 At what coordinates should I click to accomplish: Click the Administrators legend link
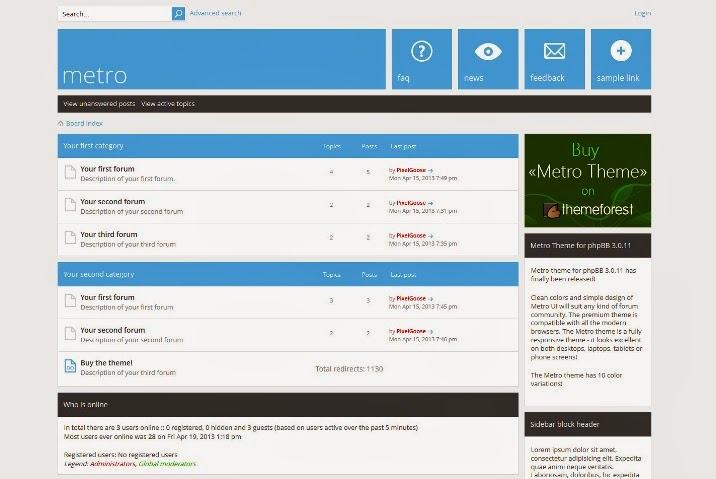pyautogui.click(x=112, y=463)
